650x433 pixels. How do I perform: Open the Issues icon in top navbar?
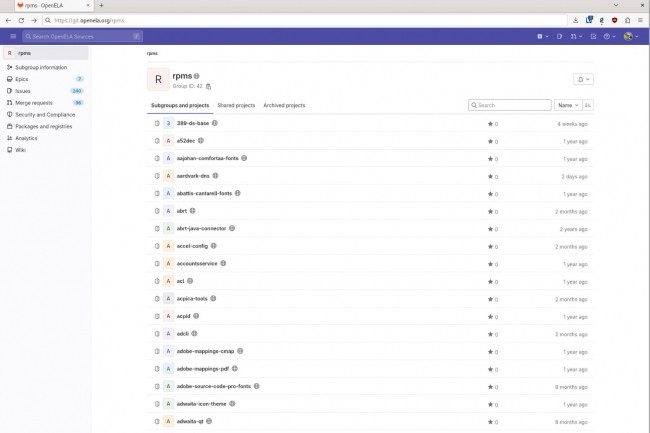click(558, 36)
